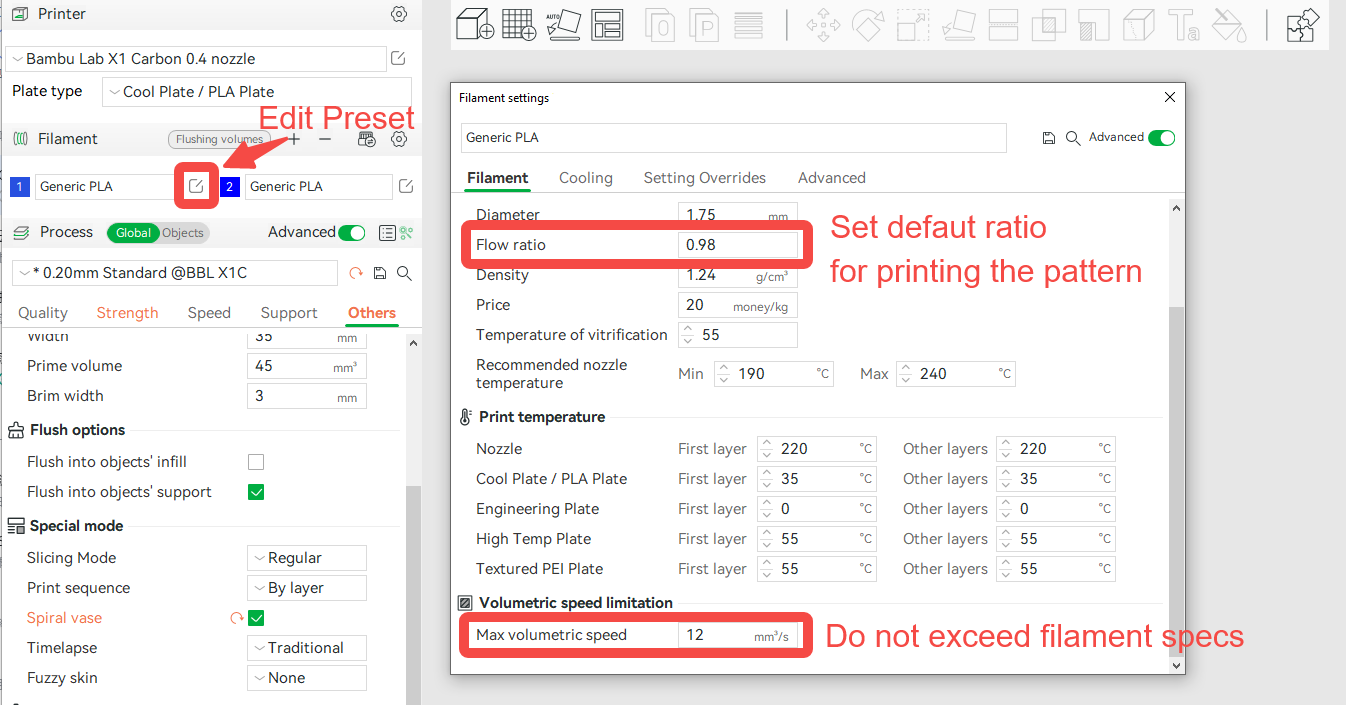Screen dimensions: 1346x705
Task: Switch Process scope to Global
Action: [133, 233]
